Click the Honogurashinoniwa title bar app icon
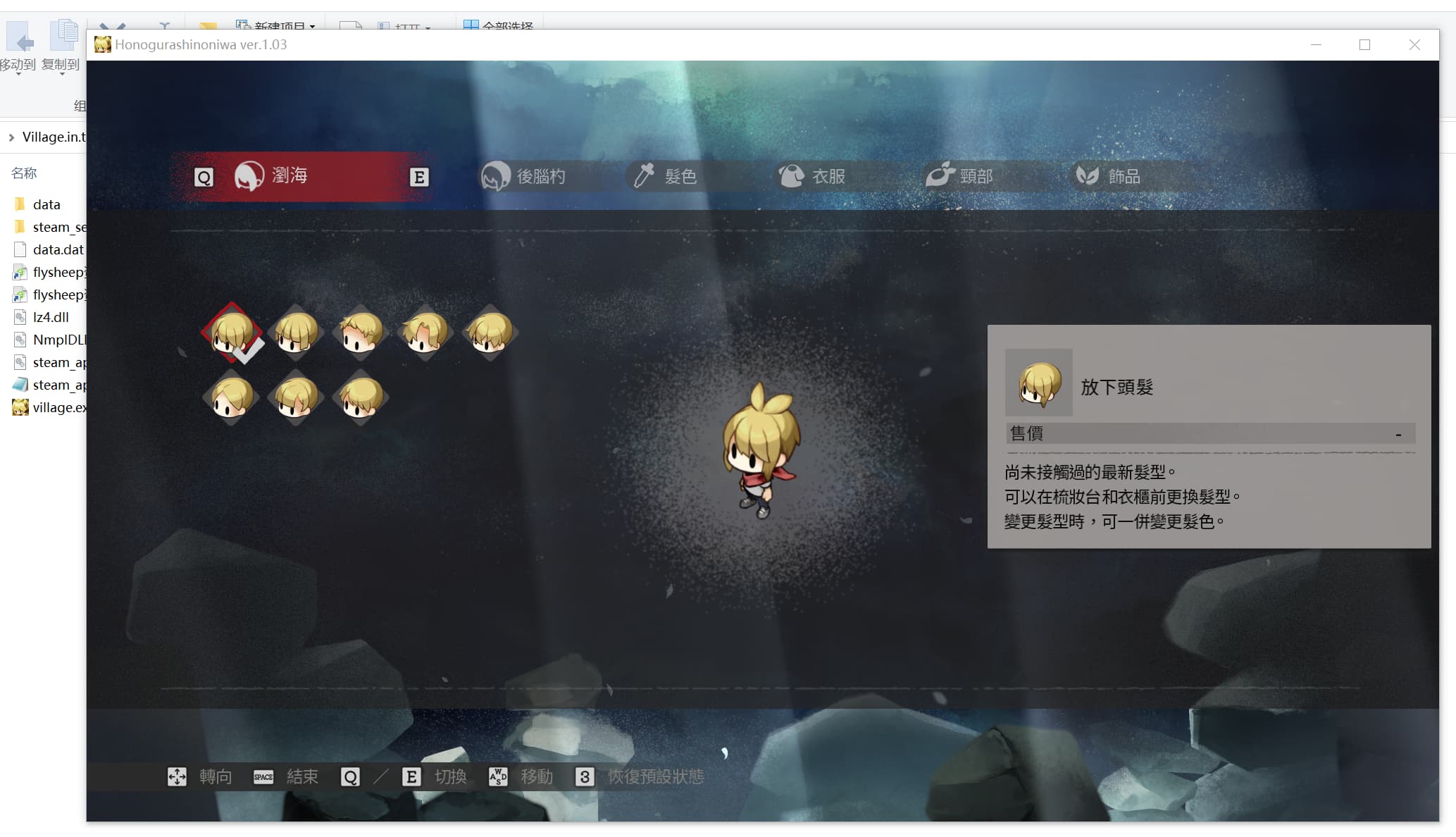This screenshot has height=837, width=1456. click(103, 44)
